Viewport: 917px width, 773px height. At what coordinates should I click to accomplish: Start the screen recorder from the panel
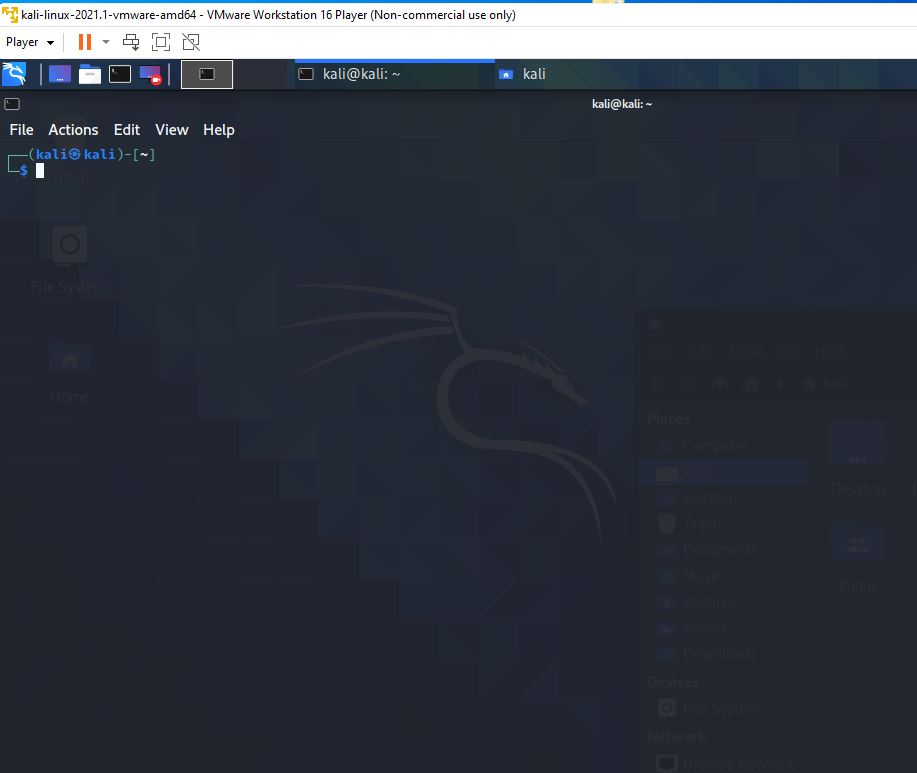(x=148, y=73)
